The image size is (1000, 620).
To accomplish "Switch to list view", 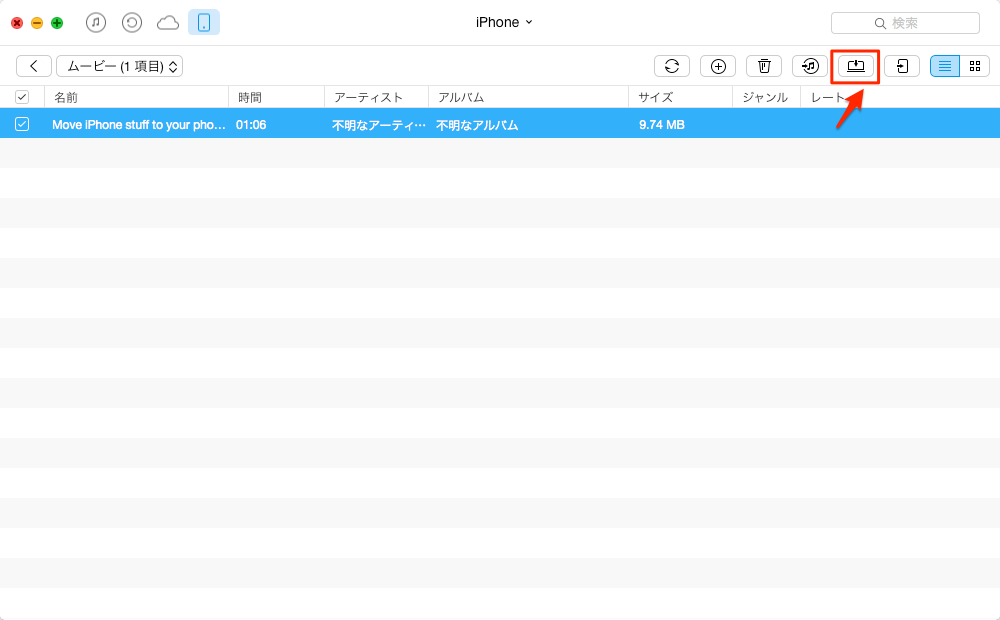I will pyautogui.click(x=945, y=66).
